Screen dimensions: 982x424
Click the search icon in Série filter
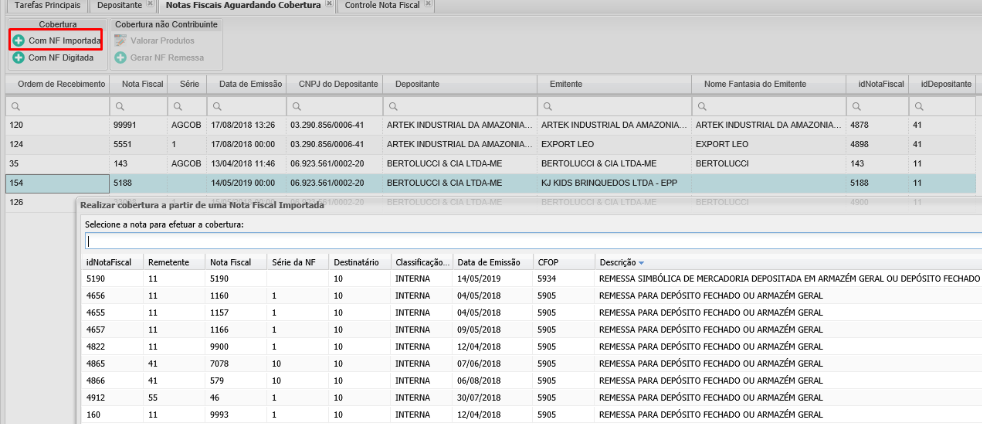pyautogui.click(x=178, y=106)
